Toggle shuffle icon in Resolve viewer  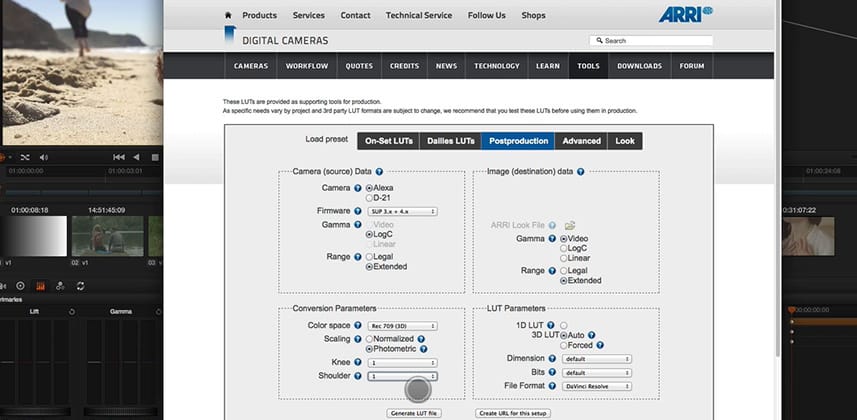[x=25, y=157]
